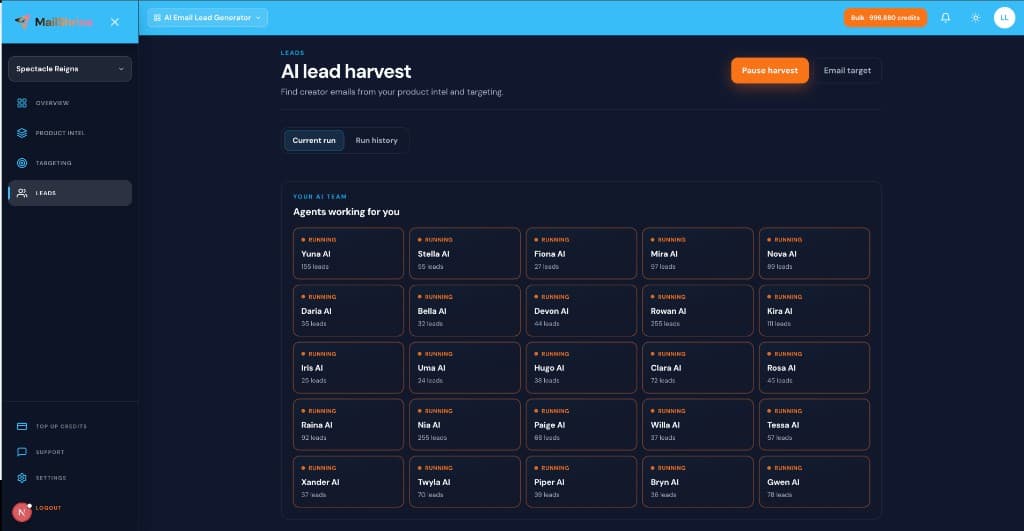Open the LL user profile avatar

coord(1004,18)
